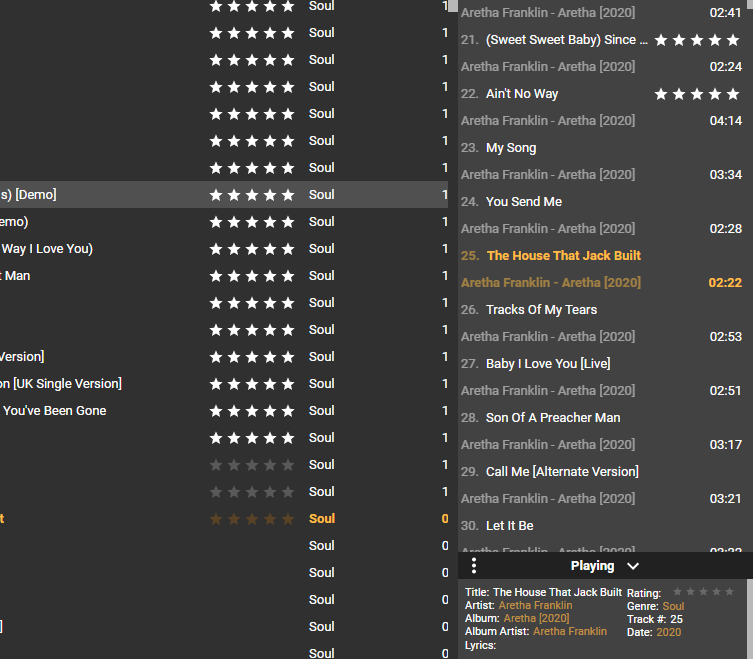Image resolution: width=753 pixels, height=659 pixels.
Task: Select track 28 Son Of A Preacher Man
Action: (552, 418)
